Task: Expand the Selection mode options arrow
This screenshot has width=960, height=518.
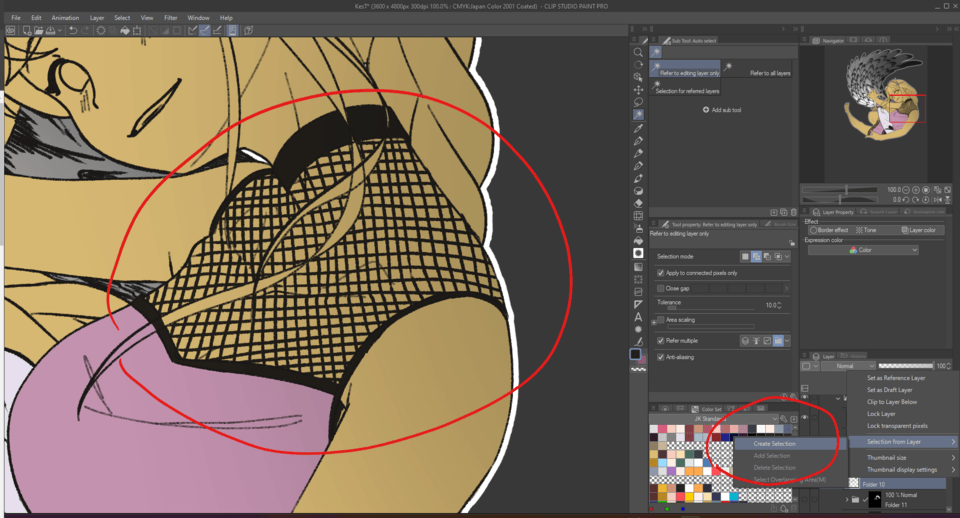Action: point(787,257)
